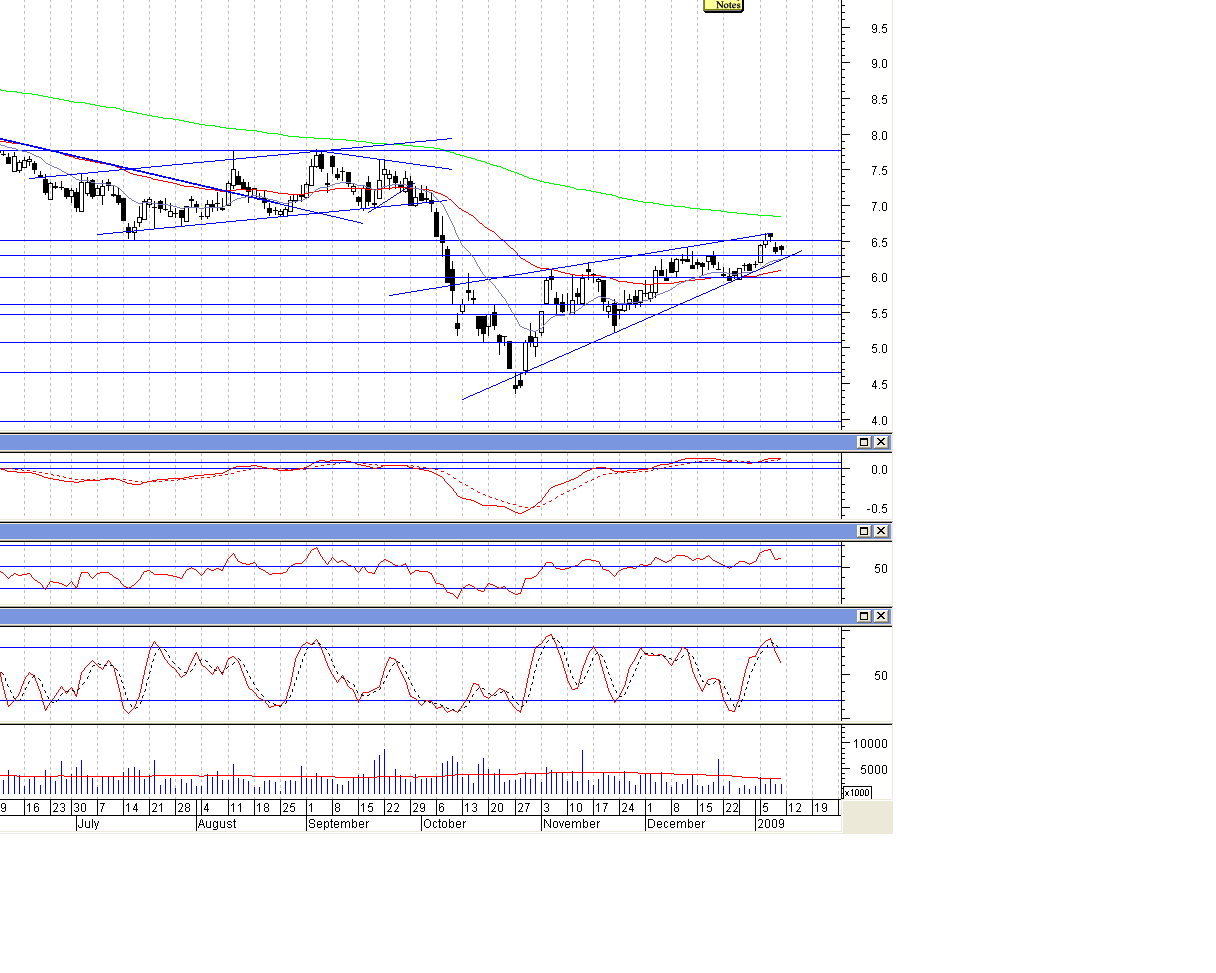
Task: Maximize the RSI indicator panel
Action: pyautogui.click(x=865, y=531)
